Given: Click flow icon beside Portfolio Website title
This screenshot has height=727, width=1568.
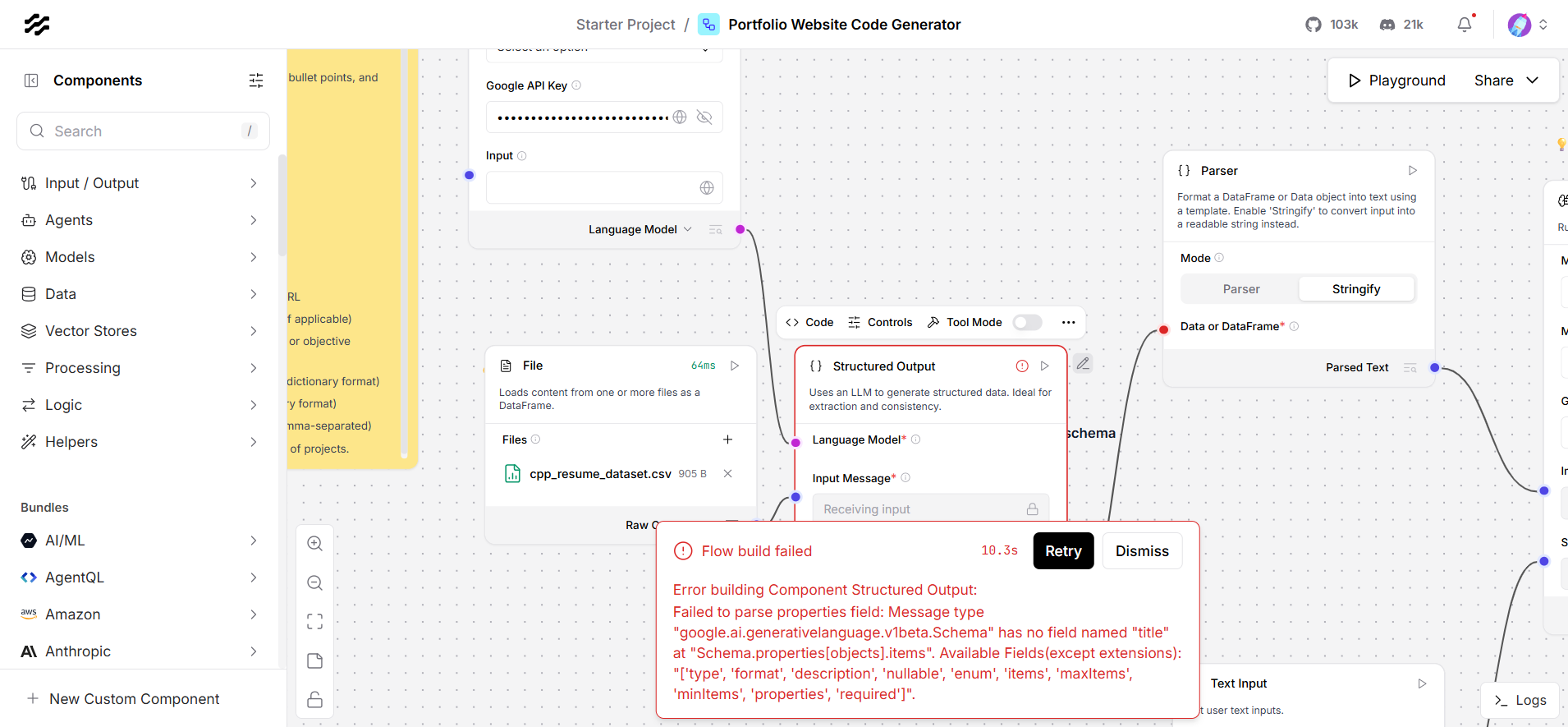Looking at the screenshot, I should pos(708,25).
